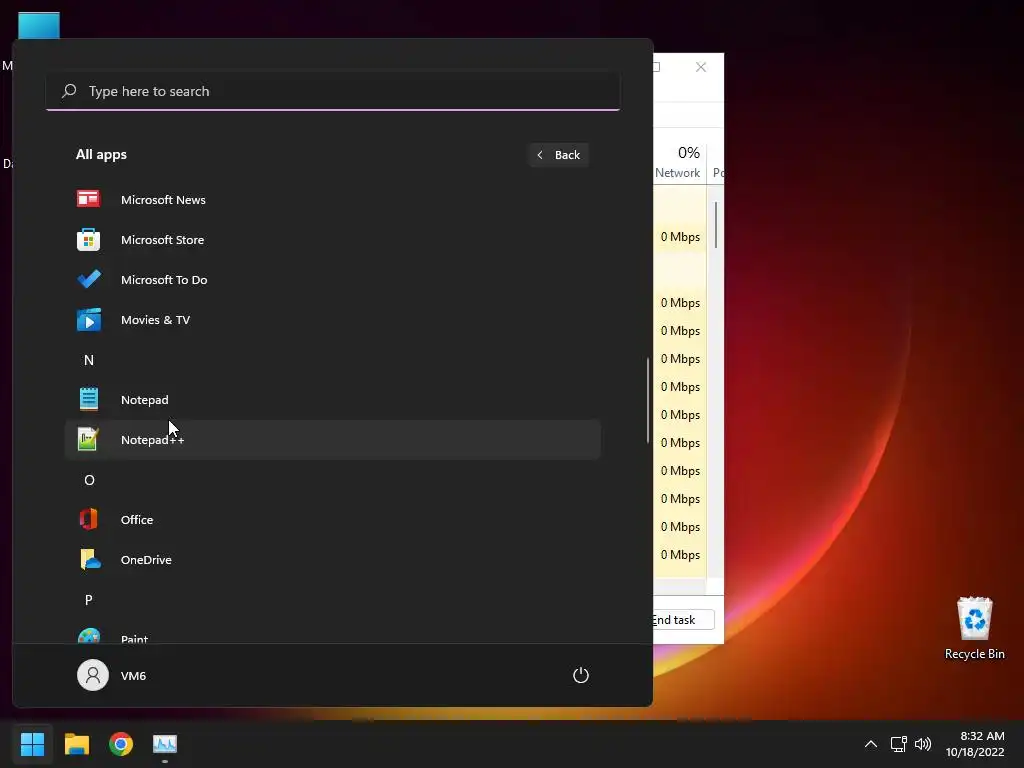
Task: Click the Type here to search field
Action: coord(333,91)
